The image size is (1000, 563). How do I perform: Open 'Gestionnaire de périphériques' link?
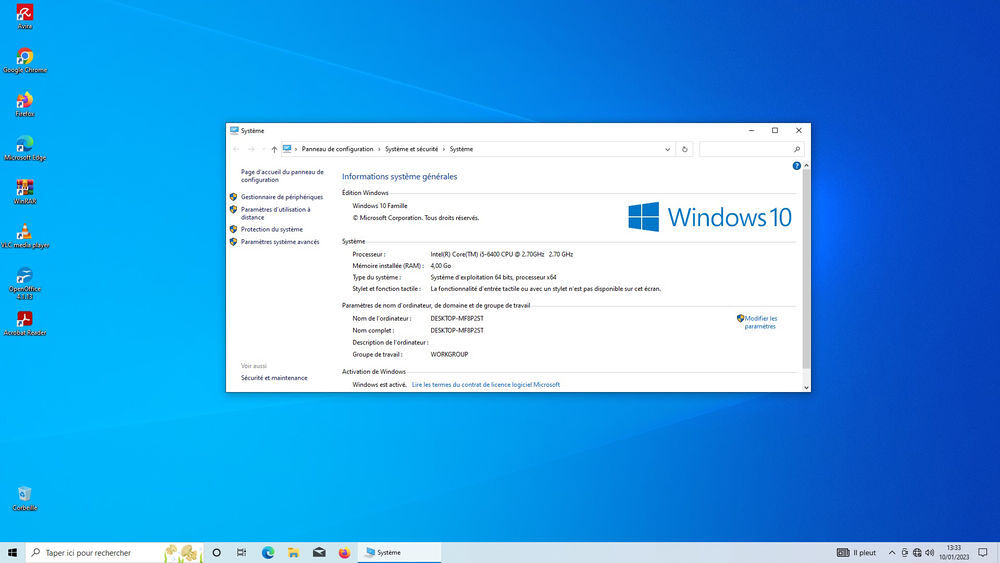pyautogui.click(x=282, y=197)
